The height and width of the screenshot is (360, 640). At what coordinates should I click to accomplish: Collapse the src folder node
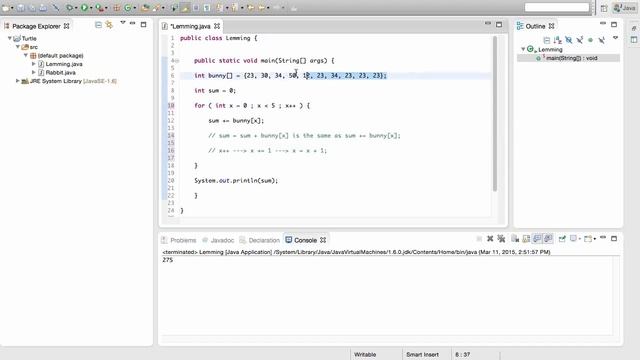[x=18, y=47]
